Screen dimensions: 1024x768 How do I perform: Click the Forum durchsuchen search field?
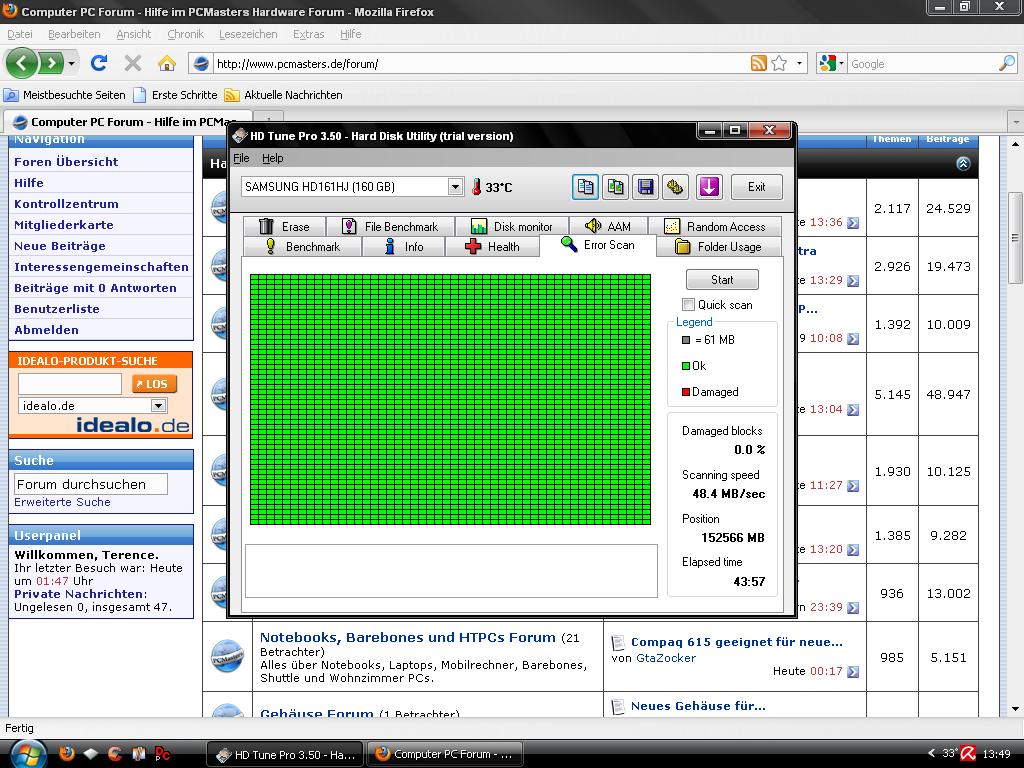91,485
